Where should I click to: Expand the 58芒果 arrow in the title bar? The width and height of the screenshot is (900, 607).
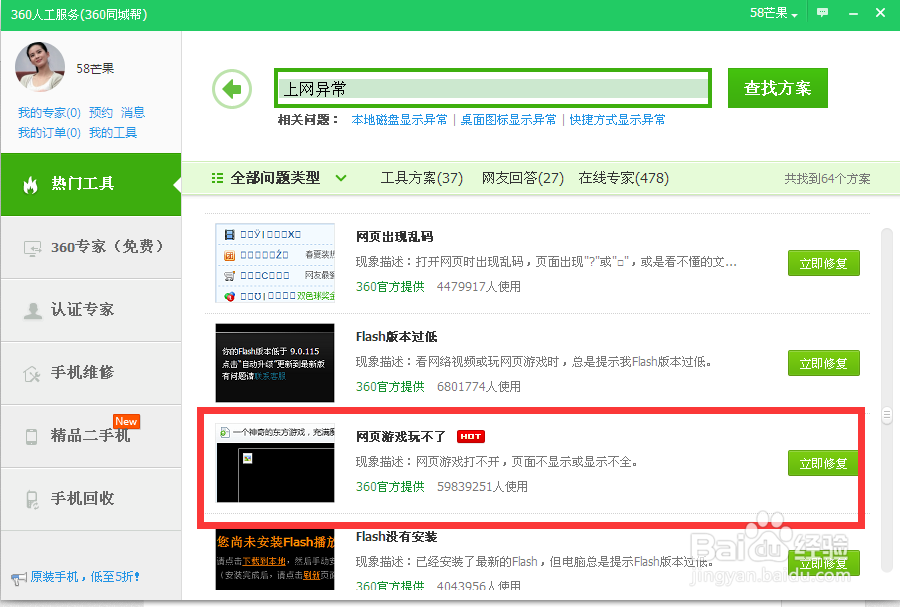click(x=793, y=13)
